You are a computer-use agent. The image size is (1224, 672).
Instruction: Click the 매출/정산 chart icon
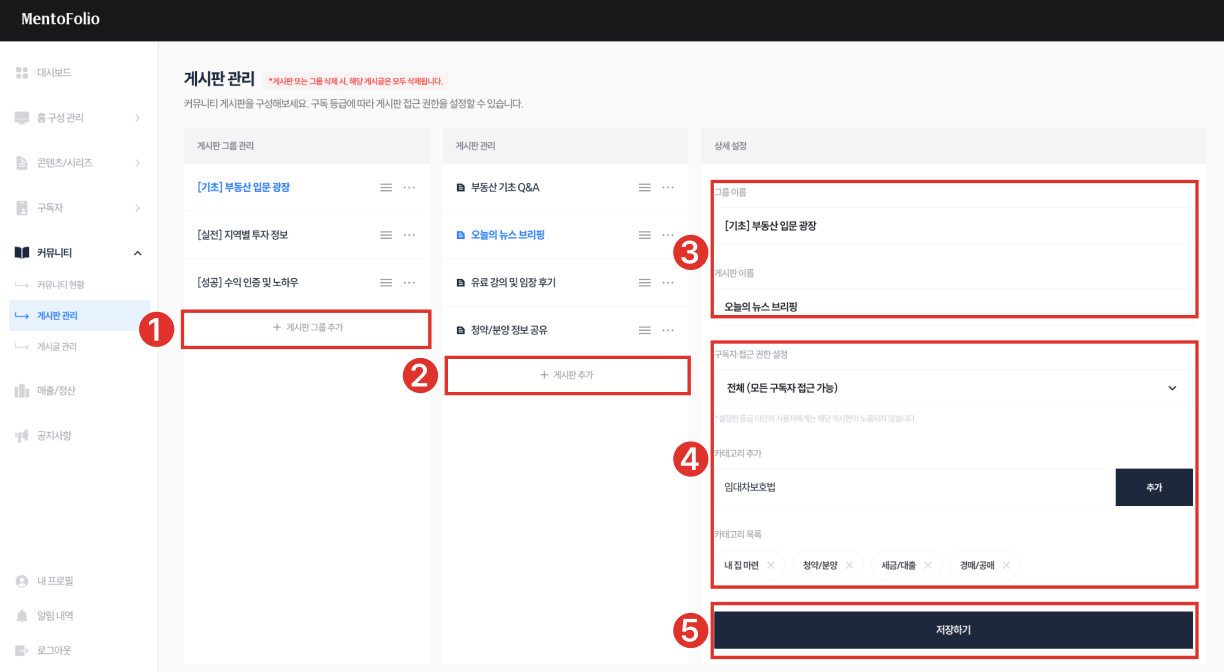[x=22, y=390]
